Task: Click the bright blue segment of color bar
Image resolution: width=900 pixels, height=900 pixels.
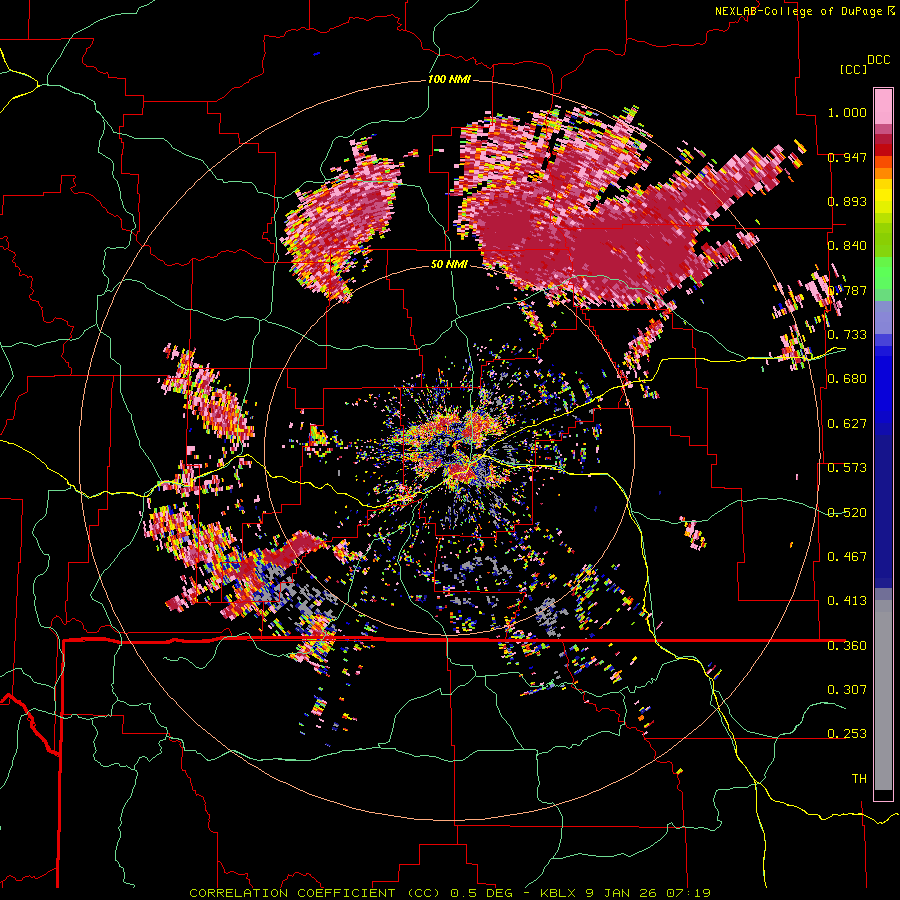Action: 883,390
